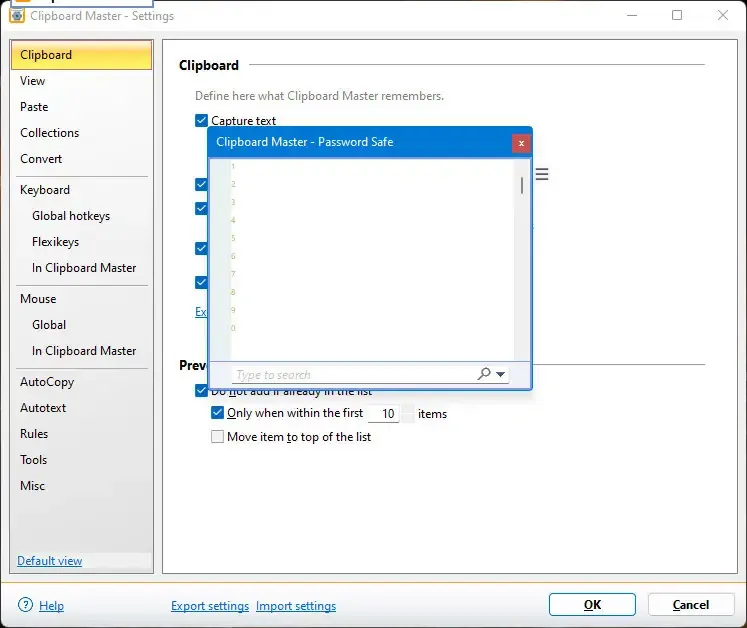Select row 1 in Password Safe list
Image resolution: width=747 pixels, height=628 pixels.
pyautogui.click(x=372, y=166)
